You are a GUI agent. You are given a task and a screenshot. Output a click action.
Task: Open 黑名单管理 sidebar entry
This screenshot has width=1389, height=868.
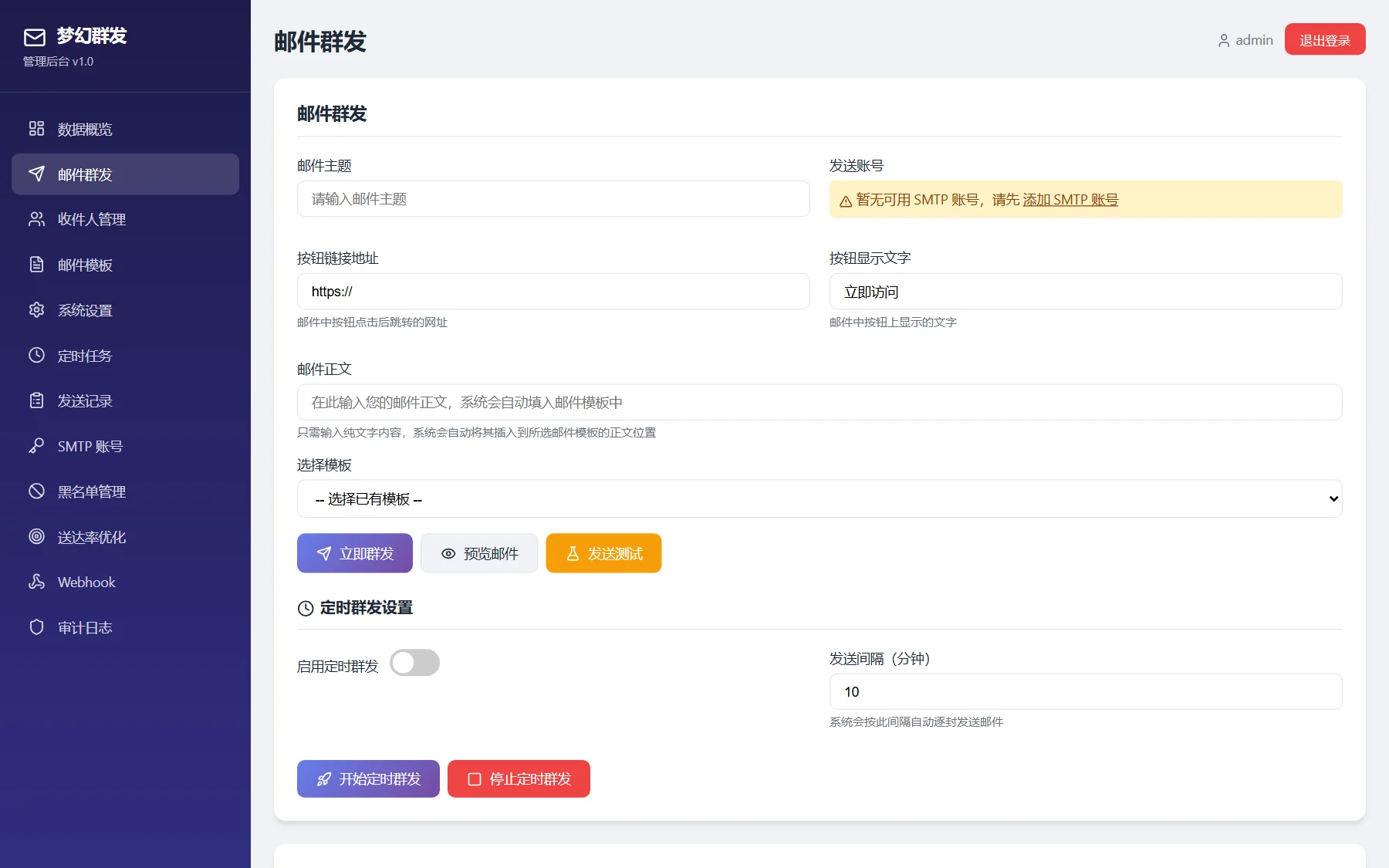pos(125,491)
